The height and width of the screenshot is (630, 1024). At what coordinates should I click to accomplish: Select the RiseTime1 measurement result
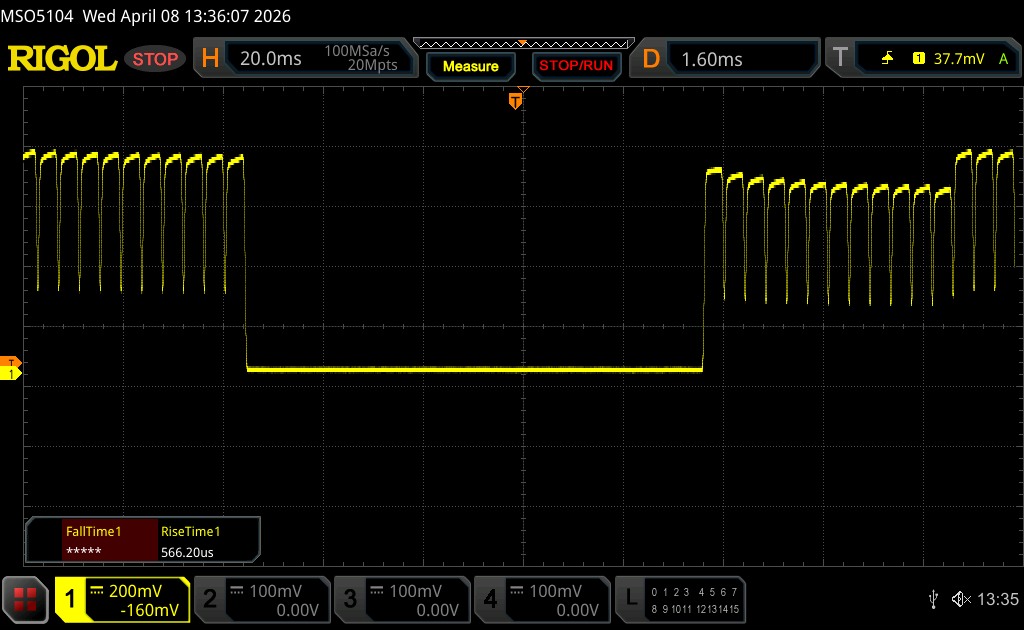click(x=208, y=541)
